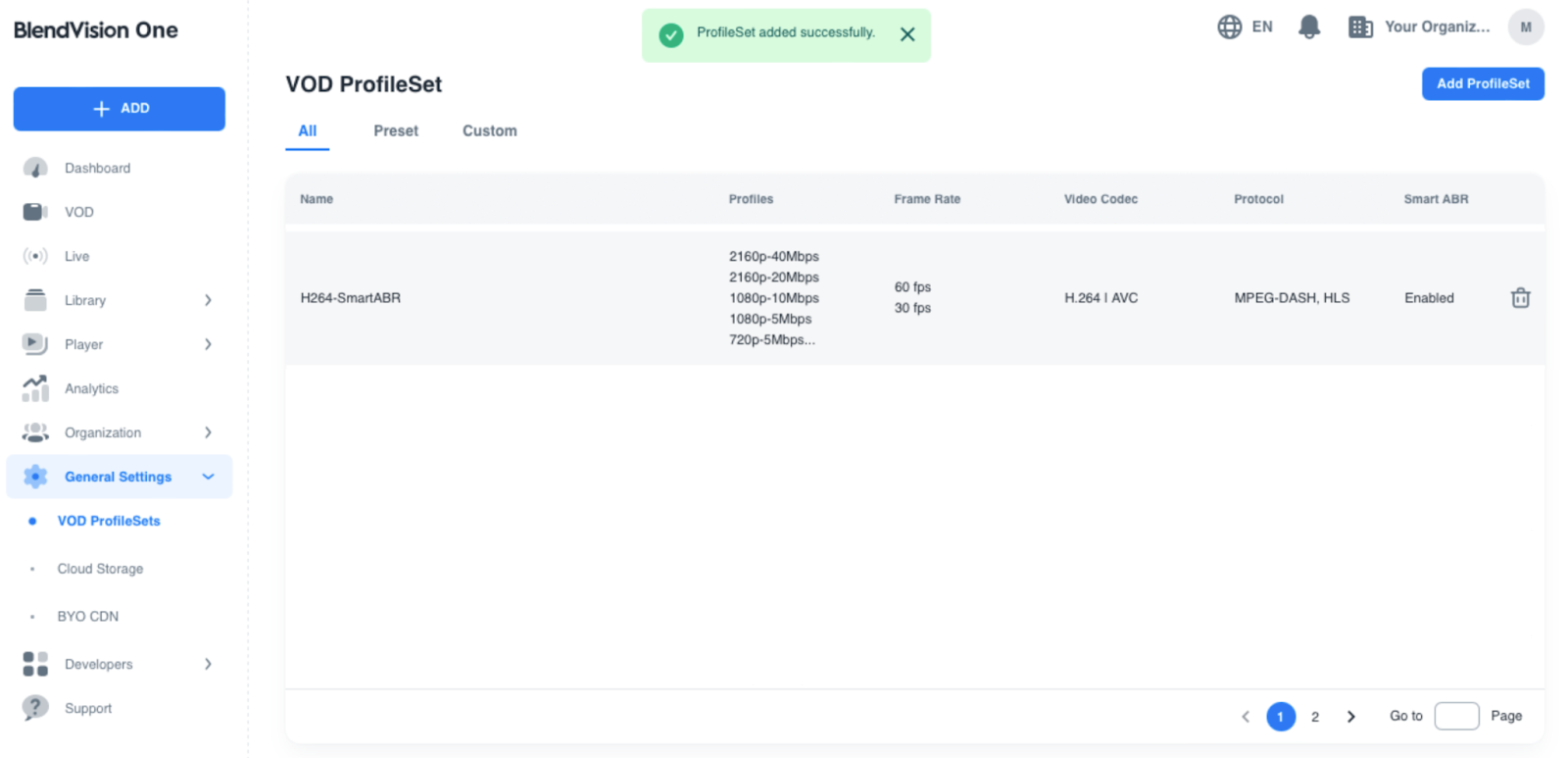Open language selector globe icon

click(1229, 27)
